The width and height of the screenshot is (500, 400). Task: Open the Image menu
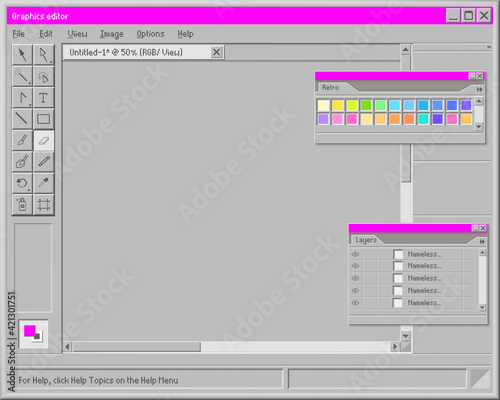point(112,34)
